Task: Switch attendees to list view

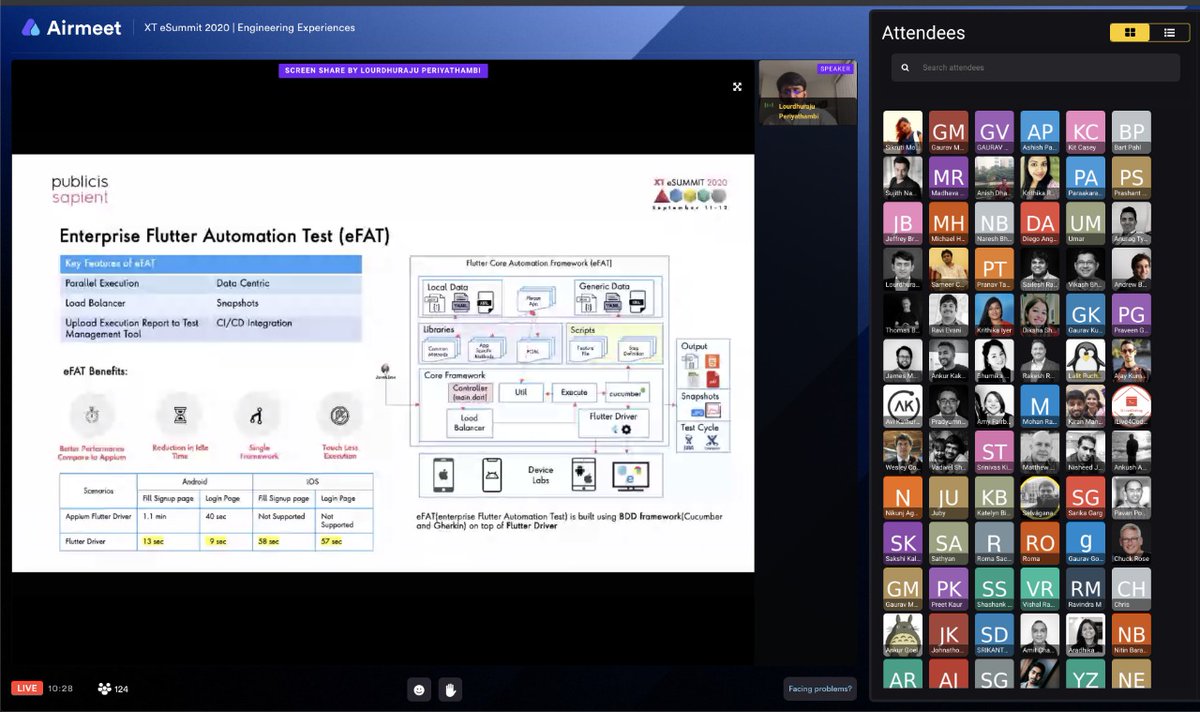Action: (x=1169, y=33)
